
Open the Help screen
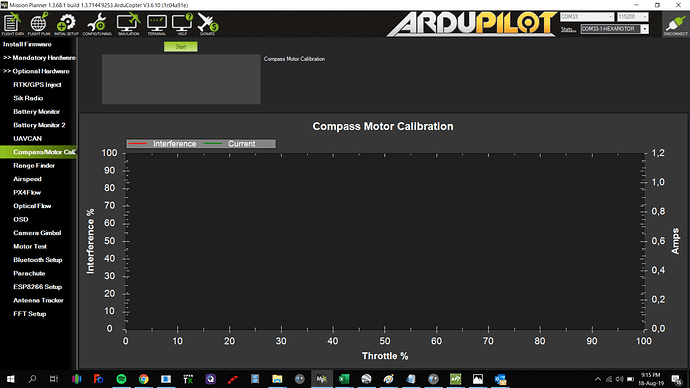click(182, 24)
